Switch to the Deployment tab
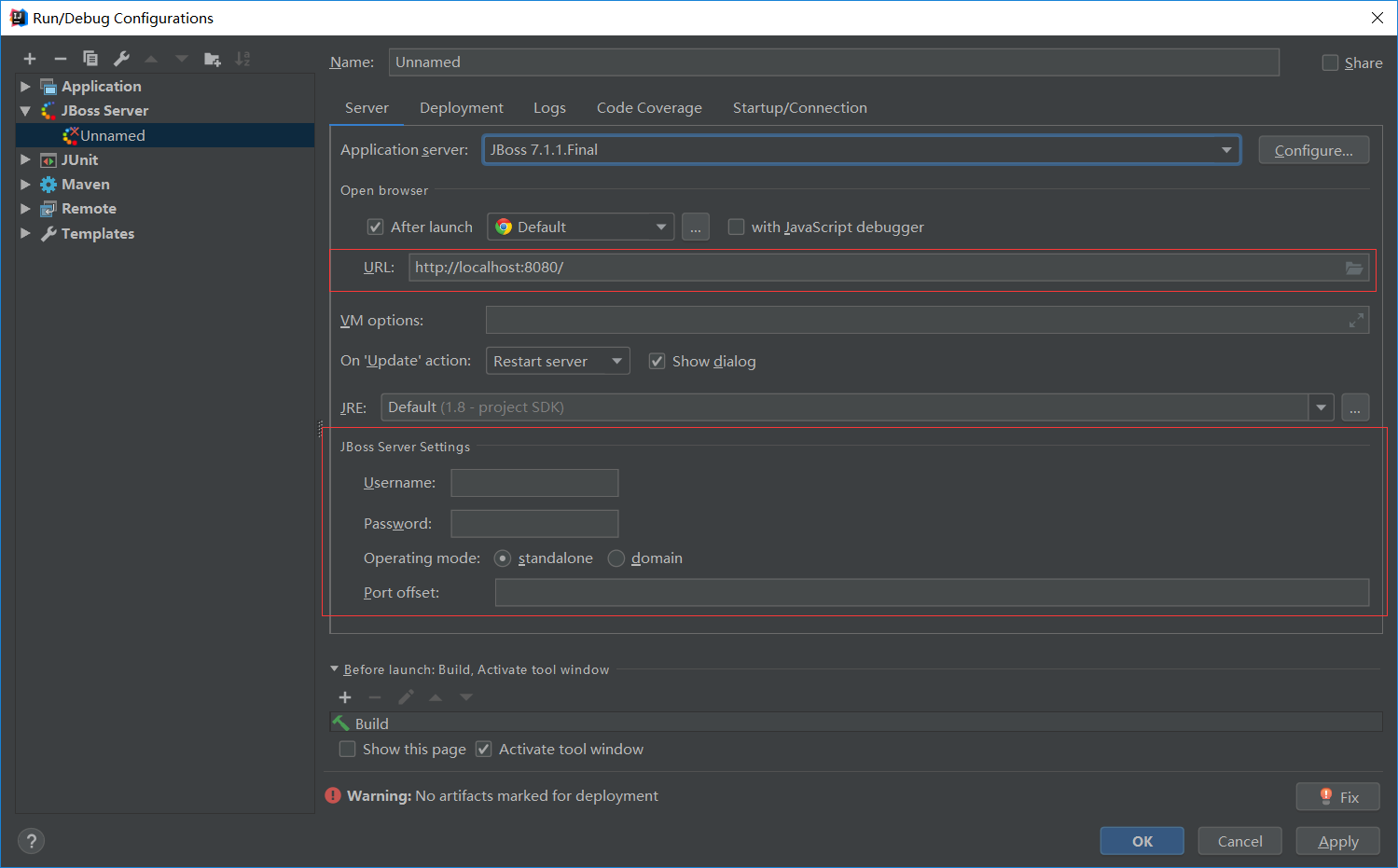 [x=461, y=107]
